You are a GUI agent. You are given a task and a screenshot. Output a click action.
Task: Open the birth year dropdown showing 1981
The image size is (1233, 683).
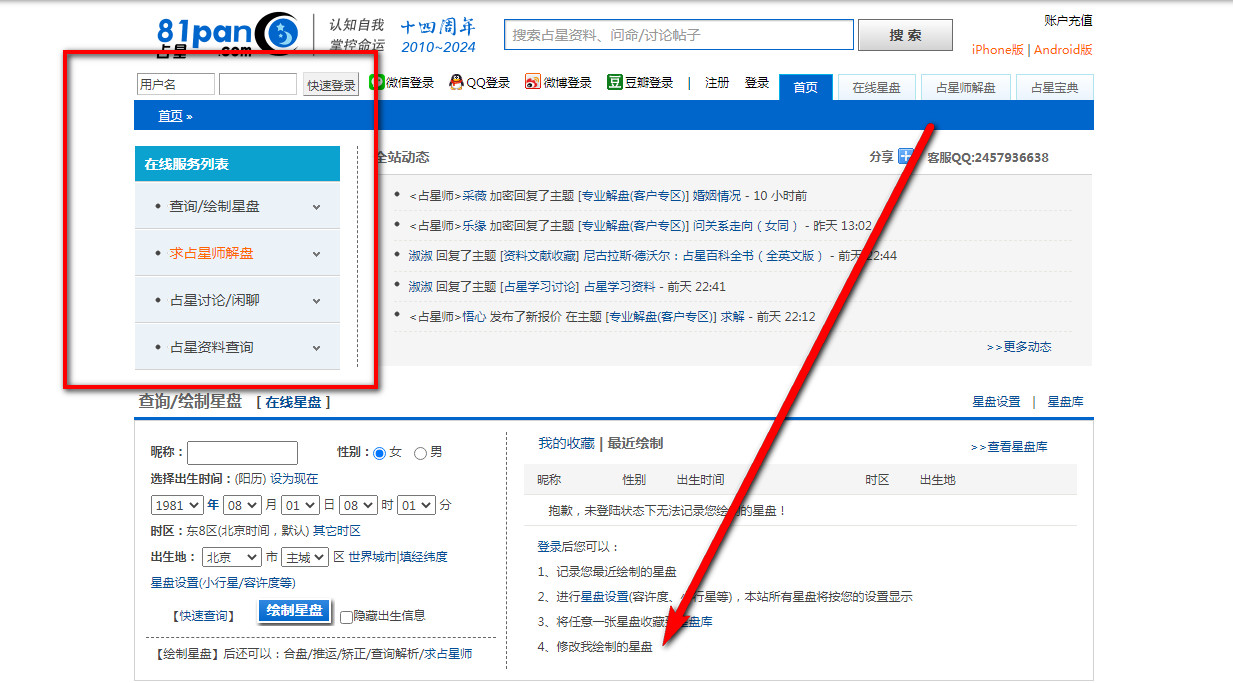(177, 505)
